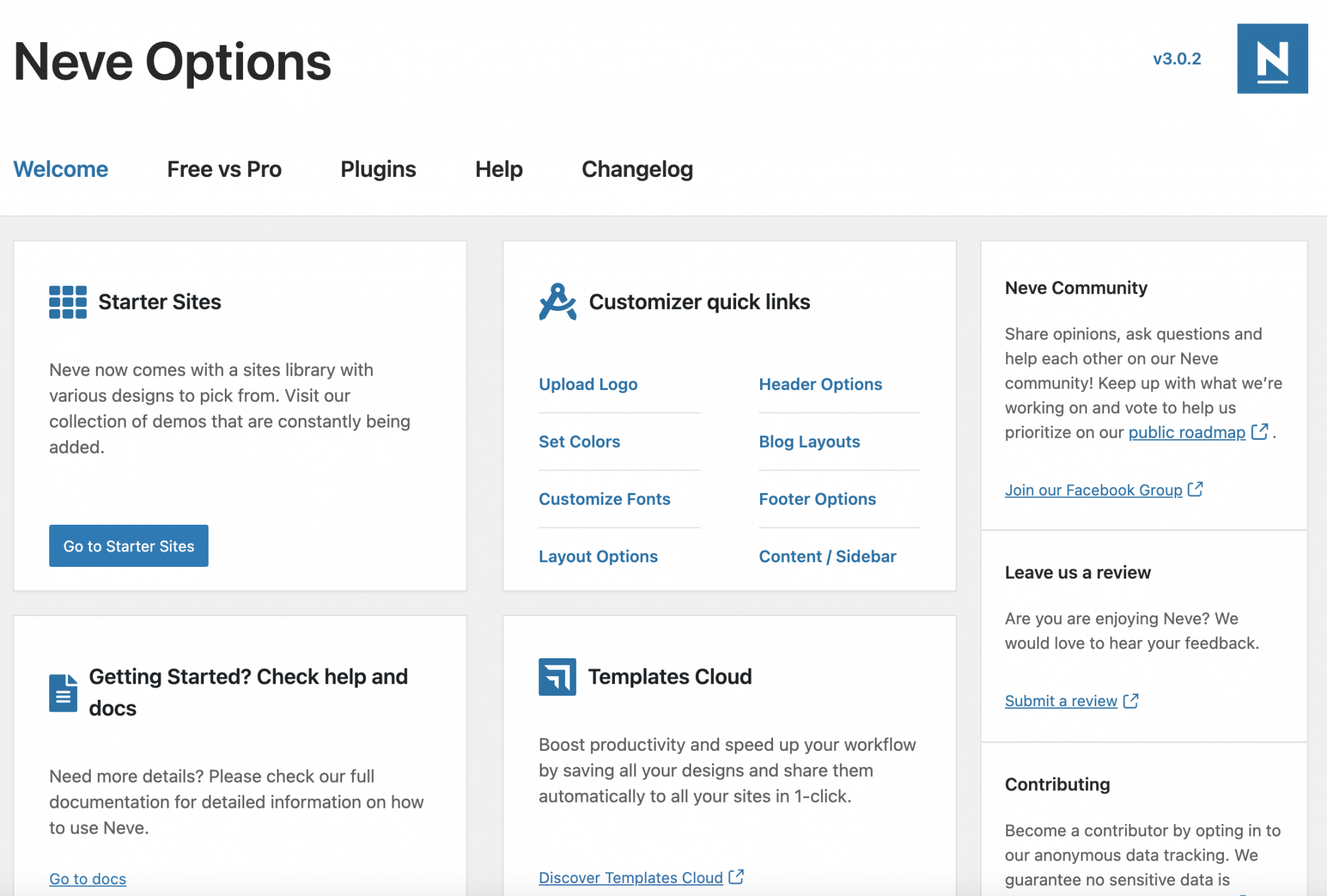1327x896 pixels.
Task: Open the Set Colors link
Action: [579, 441]
